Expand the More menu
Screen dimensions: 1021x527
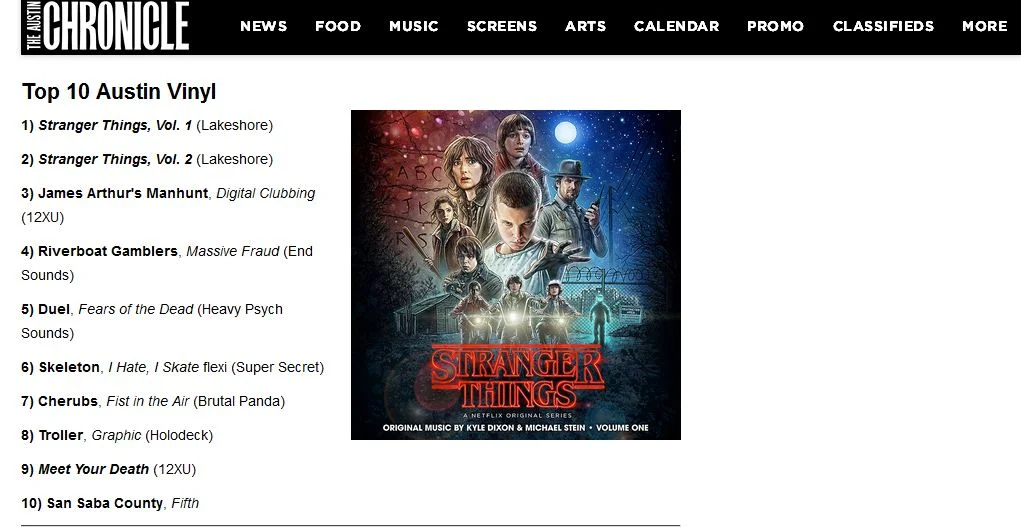coord(985,26)
